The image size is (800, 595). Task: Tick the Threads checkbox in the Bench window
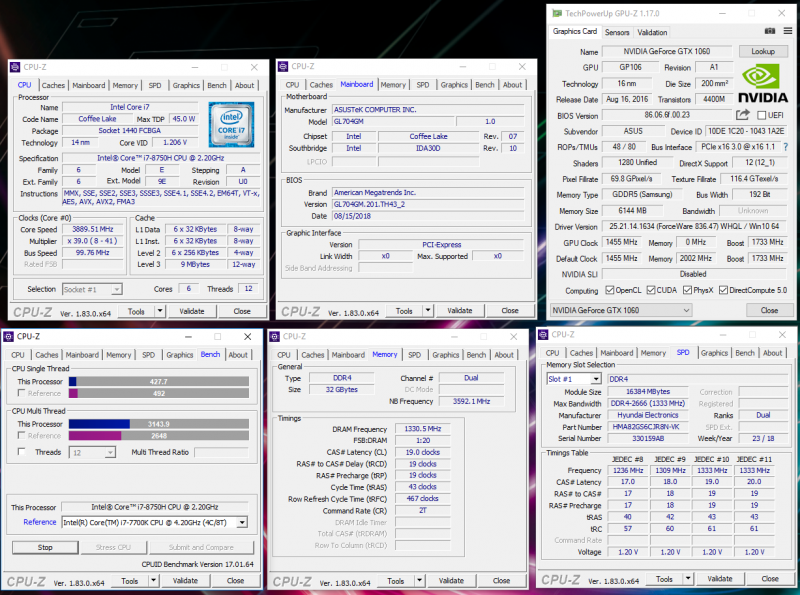(x=21, y=452)
